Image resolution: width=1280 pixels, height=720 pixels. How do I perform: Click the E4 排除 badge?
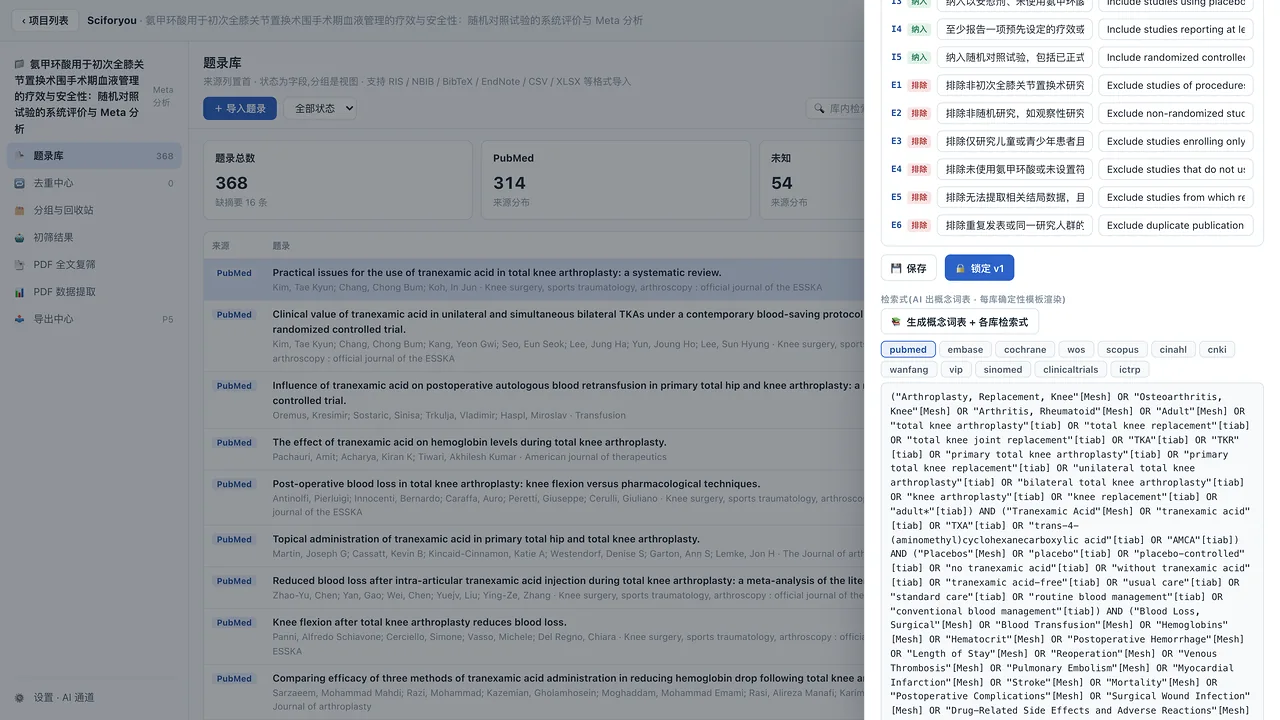(x=919, y=169)
